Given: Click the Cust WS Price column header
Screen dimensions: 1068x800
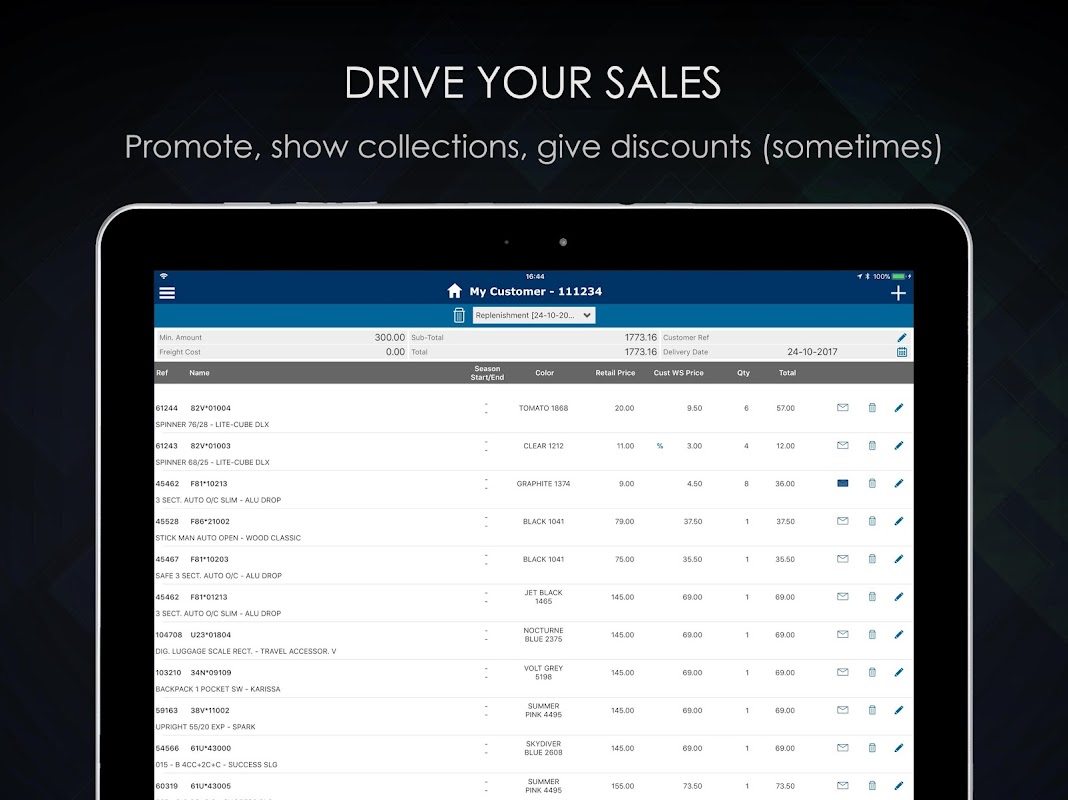Looking at the screenshot, I should (678, 372).
